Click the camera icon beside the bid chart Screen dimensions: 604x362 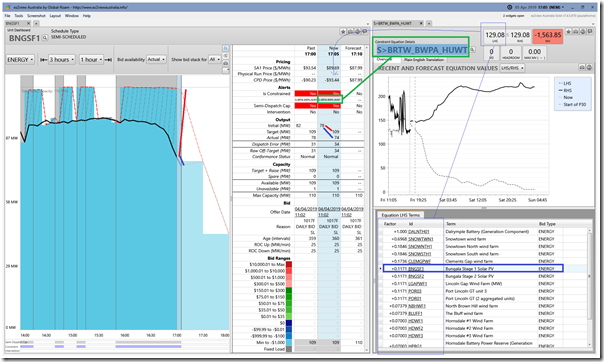tap(226, 63)
